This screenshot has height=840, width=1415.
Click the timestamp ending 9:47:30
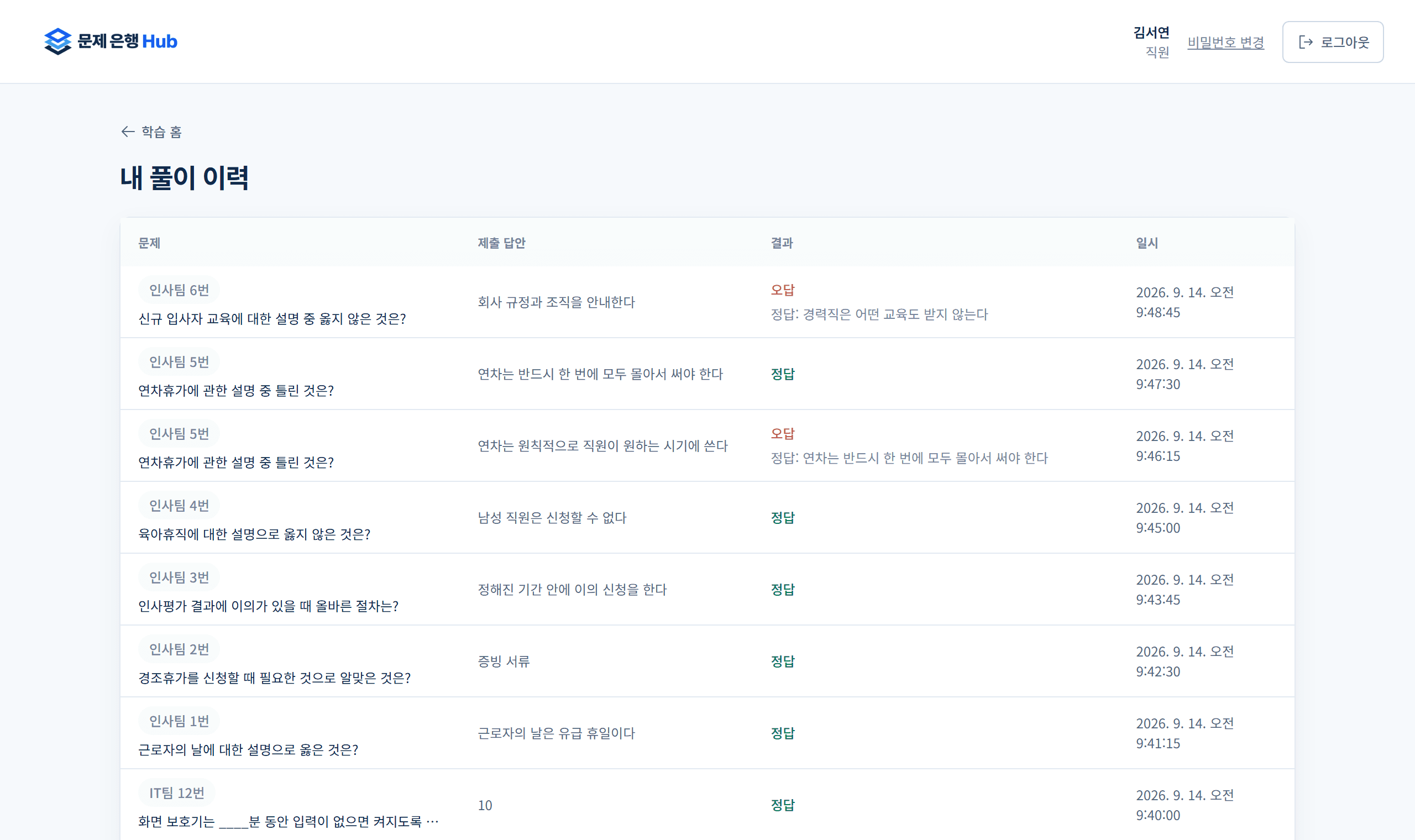pos(1185,374)
